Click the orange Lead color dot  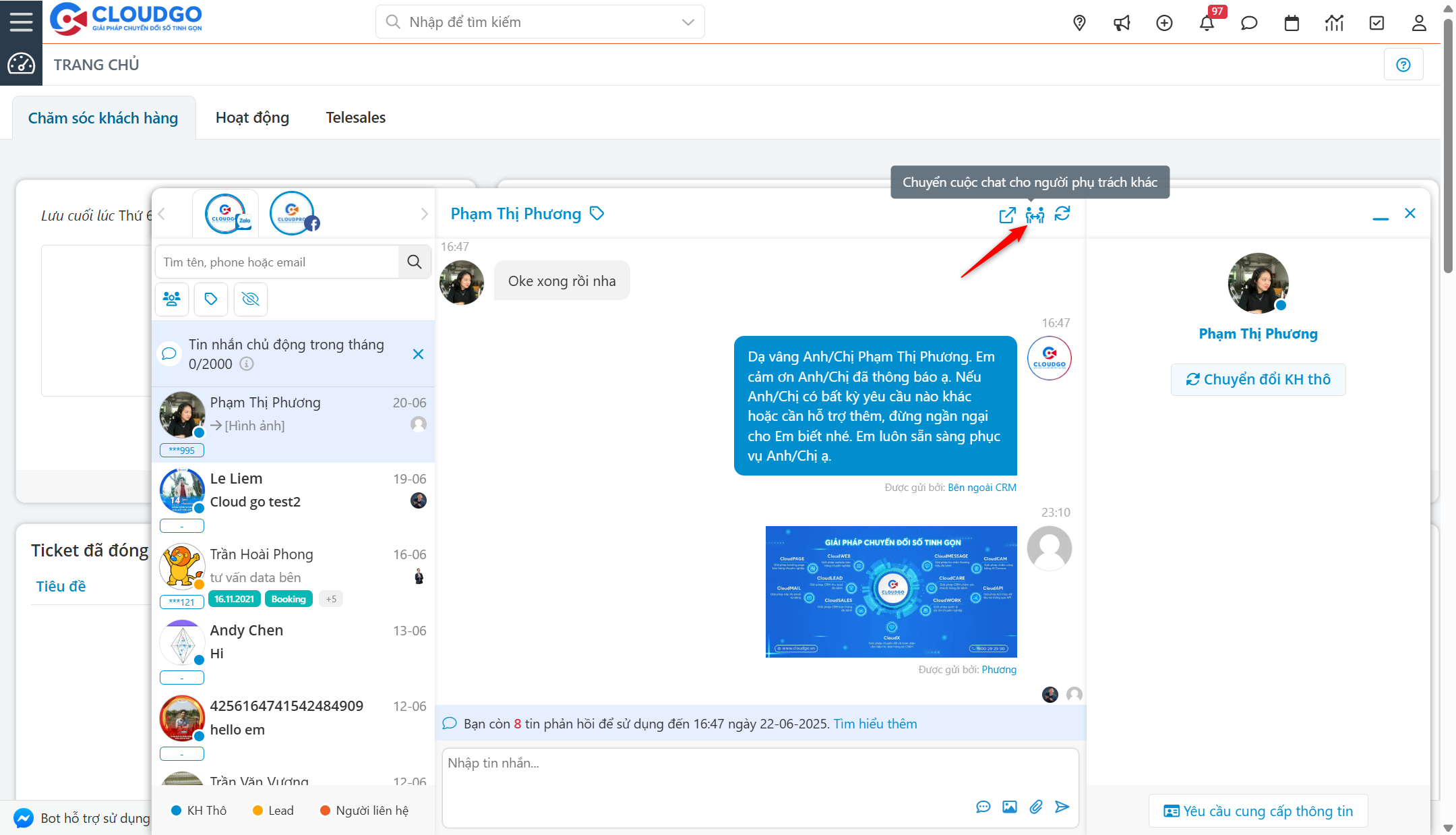(257, 810)
